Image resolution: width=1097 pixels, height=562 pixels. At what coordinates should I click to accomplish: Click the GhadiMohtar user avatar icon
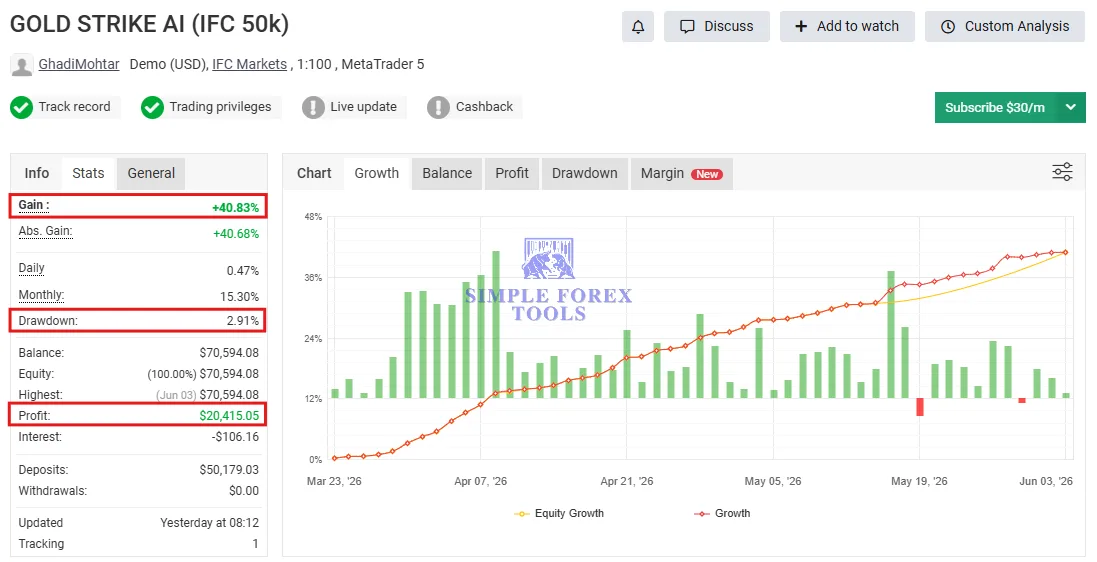(x=22, y=65)
